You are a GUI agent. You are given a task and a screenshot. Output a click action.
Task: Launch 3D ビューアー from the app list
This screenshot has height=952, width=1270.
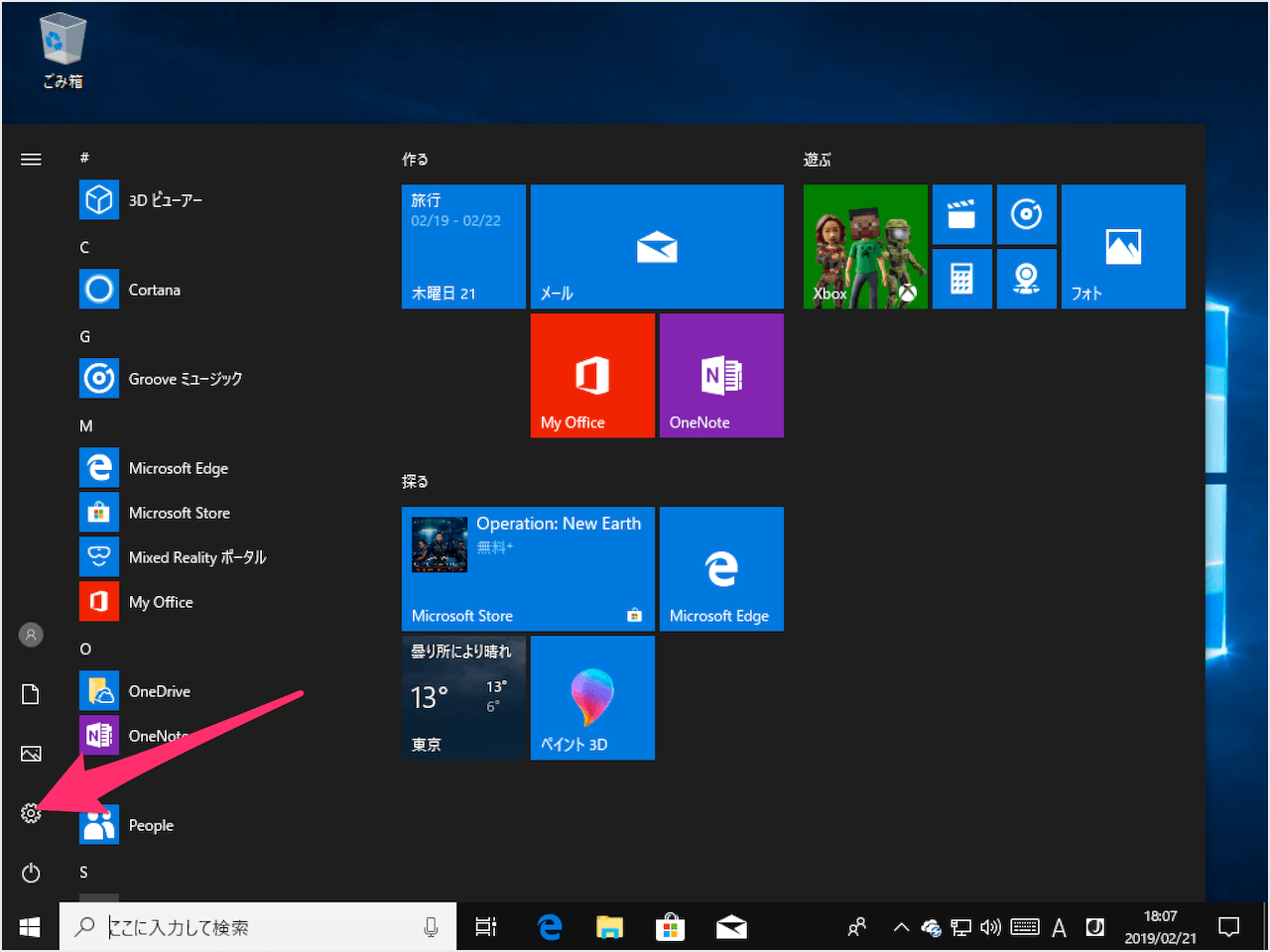(218, 200)
